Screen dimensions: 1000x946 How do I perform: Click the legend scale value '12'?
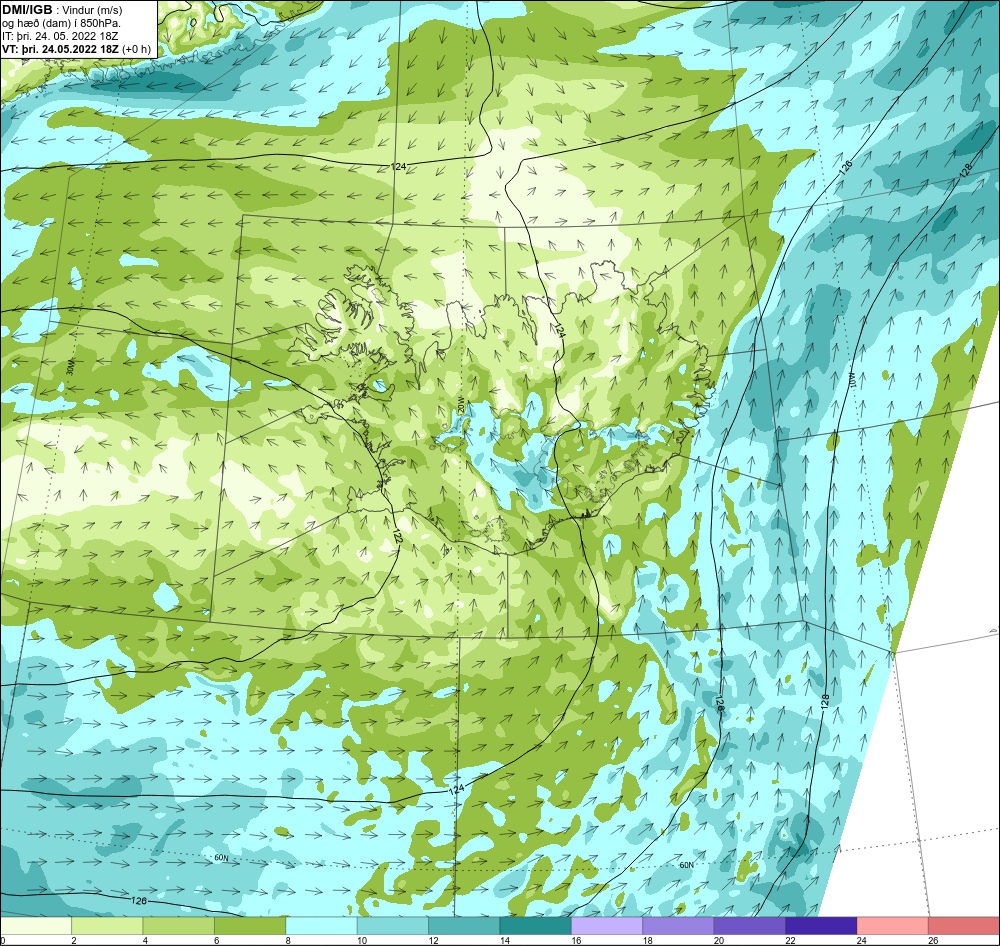click(x=434, y=940)
